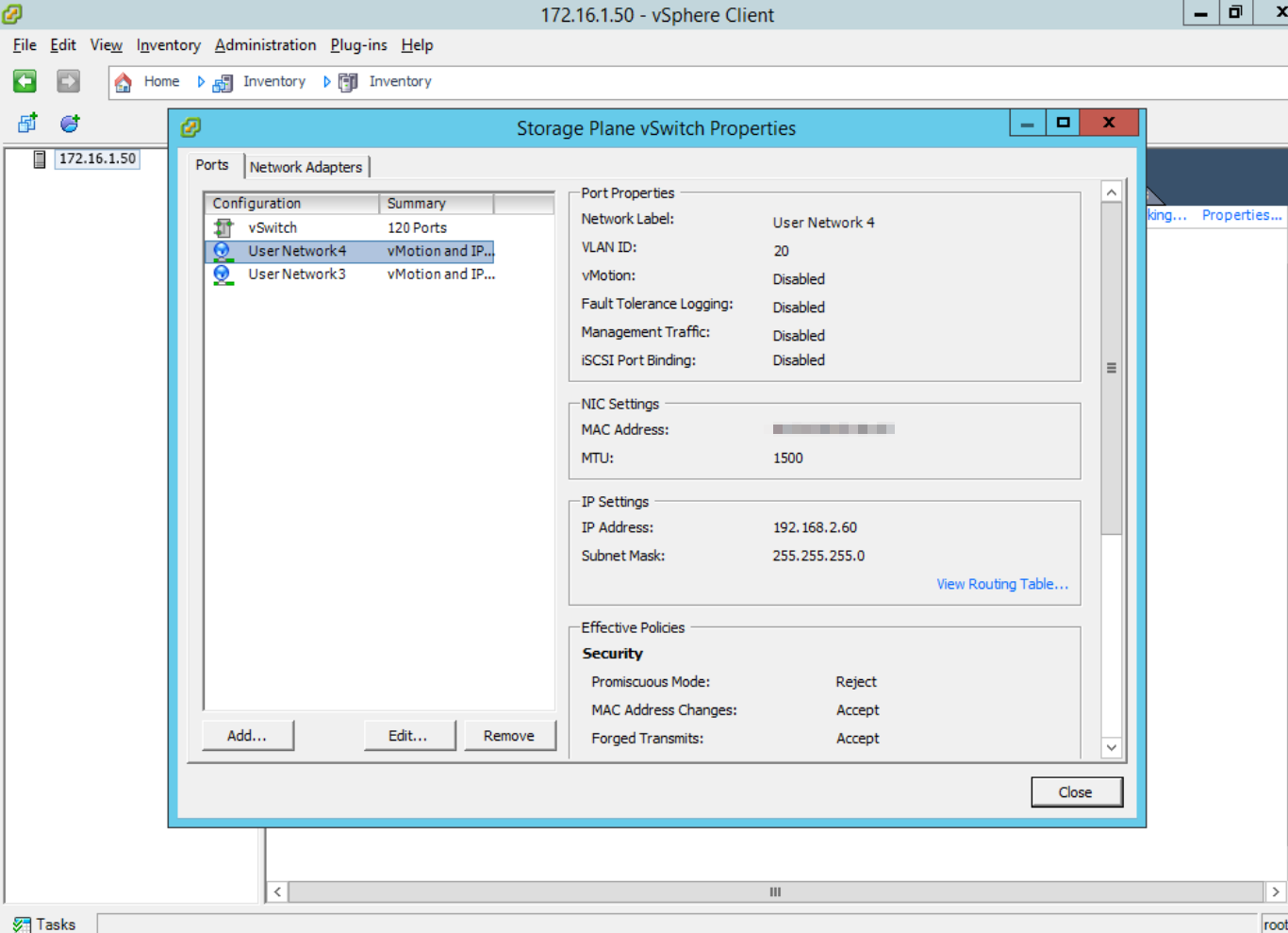Click the Home icon in the navigation bar

[x=123, y=82]
